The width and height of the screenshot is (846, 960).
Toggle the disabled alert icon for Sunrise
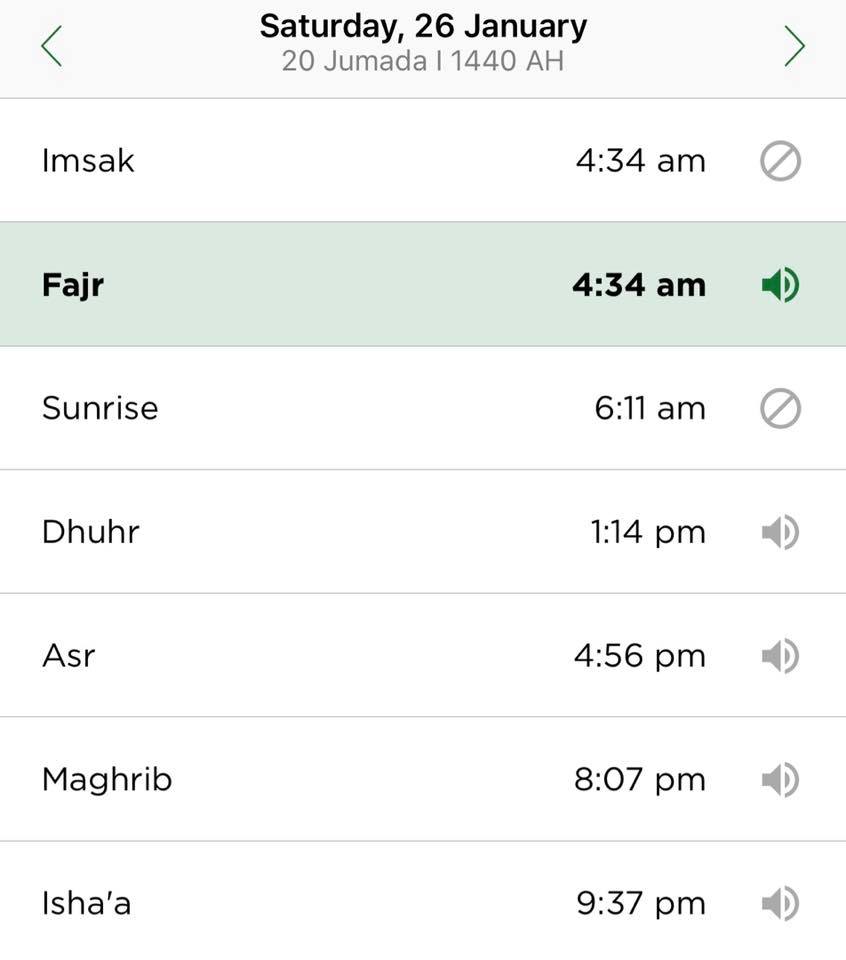coord(780,408)
